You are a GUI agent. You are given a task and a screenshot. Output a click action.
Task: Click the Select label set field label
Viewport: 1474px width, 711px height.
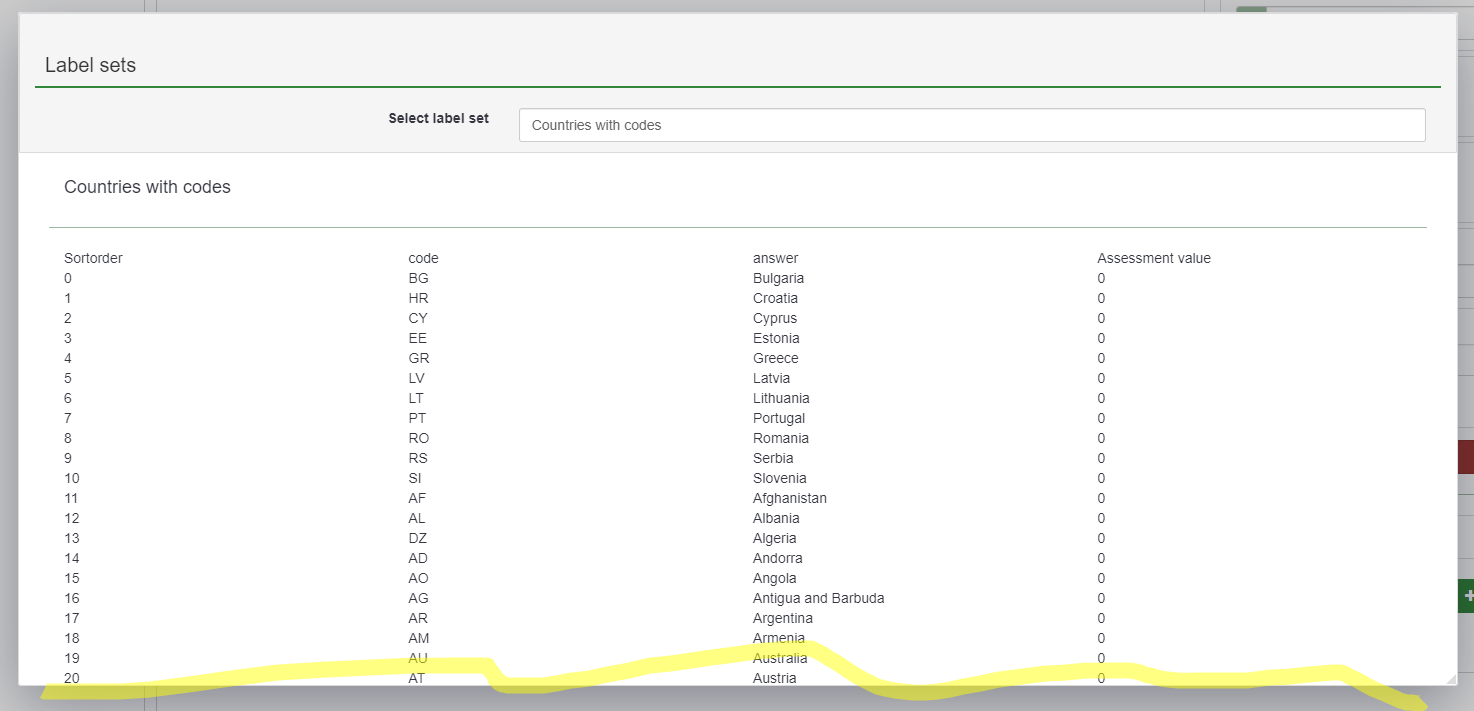(438, 118)
